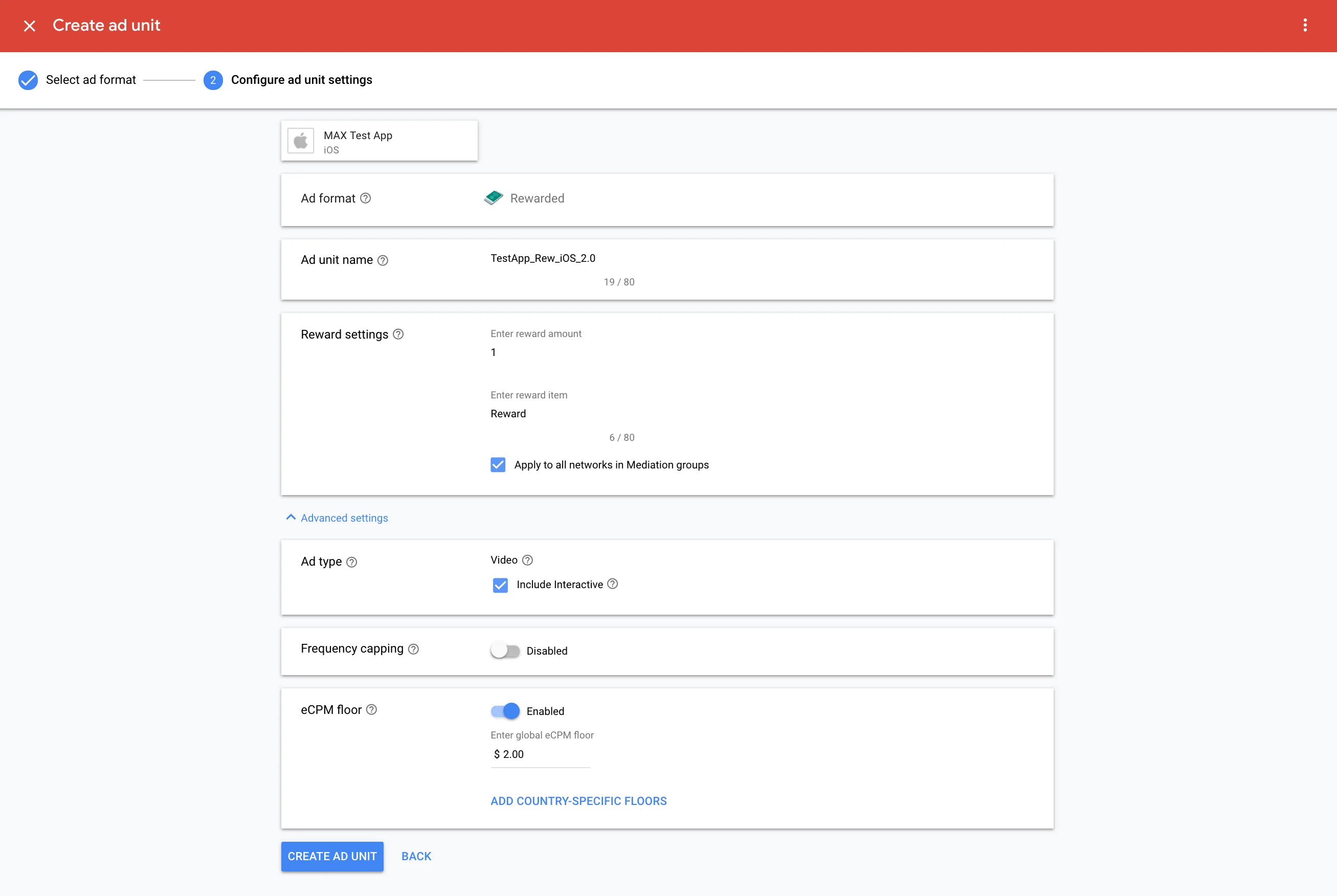
Task: Close the Create ad unit dialog
Action: [x=30, y=26]
